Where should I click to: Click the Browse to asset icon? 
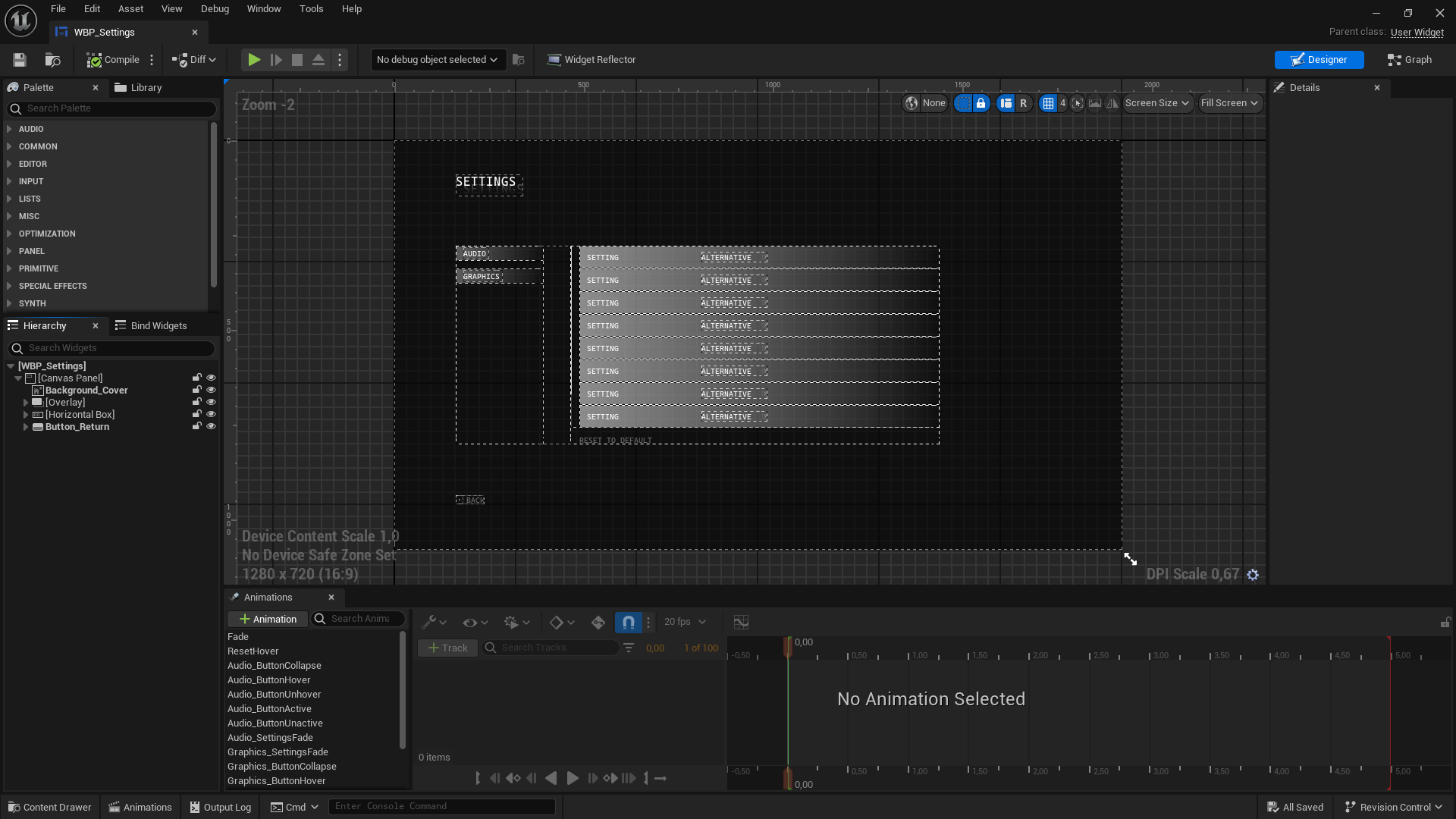point(52,60)
